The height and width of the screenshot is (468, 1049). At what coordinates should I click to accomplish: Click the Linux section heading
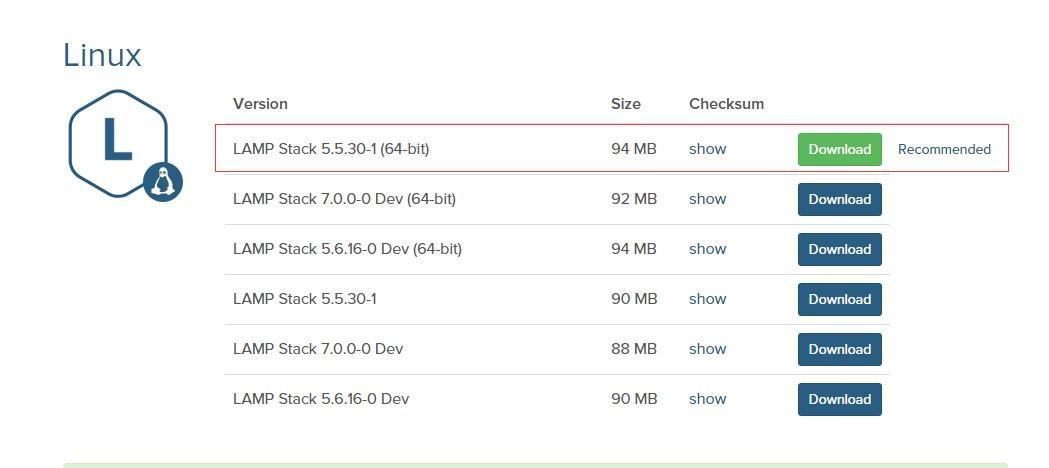pyautogui.click(x=102, y=55)
